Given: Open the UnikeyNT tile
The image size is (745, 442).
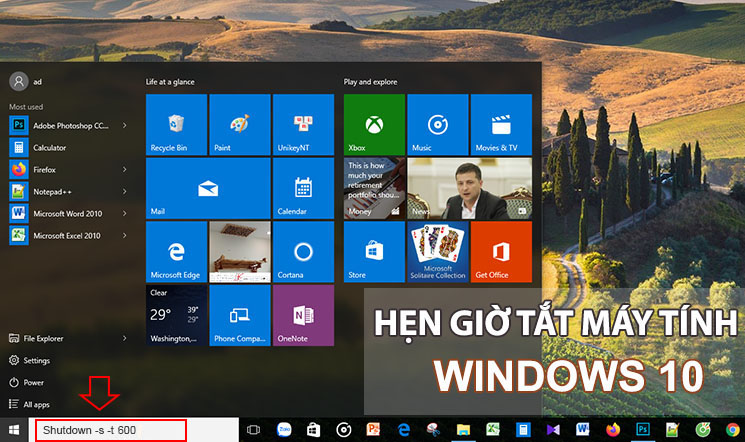Looking at the screenshot, I should pos(303,125).
